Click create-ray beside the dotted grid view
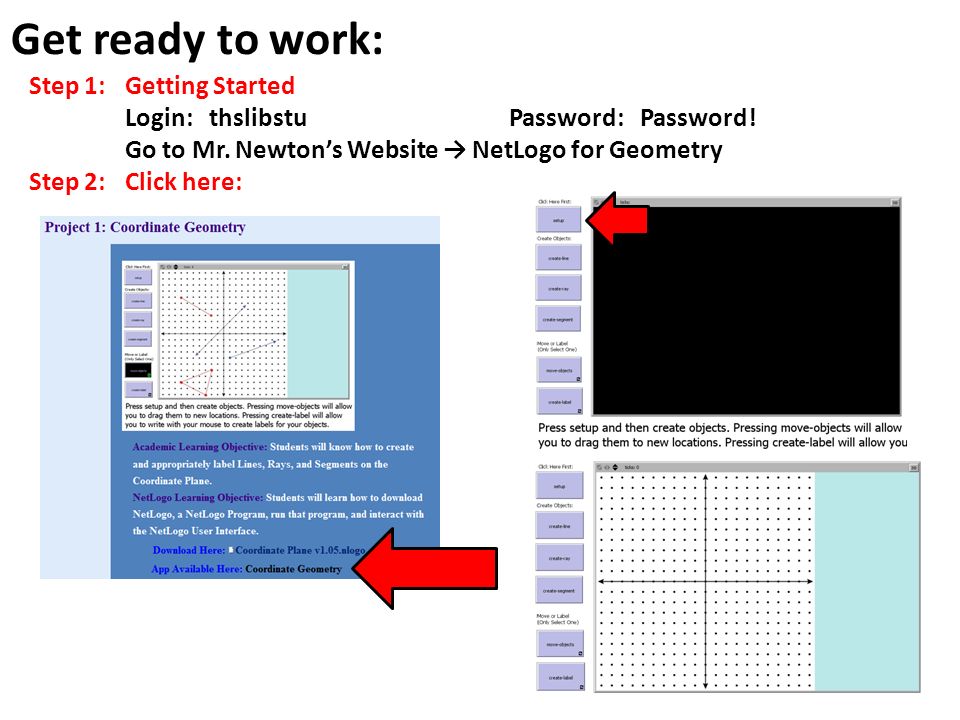The width and height of the screenshot is (960, 720). [x=560, y=558]
